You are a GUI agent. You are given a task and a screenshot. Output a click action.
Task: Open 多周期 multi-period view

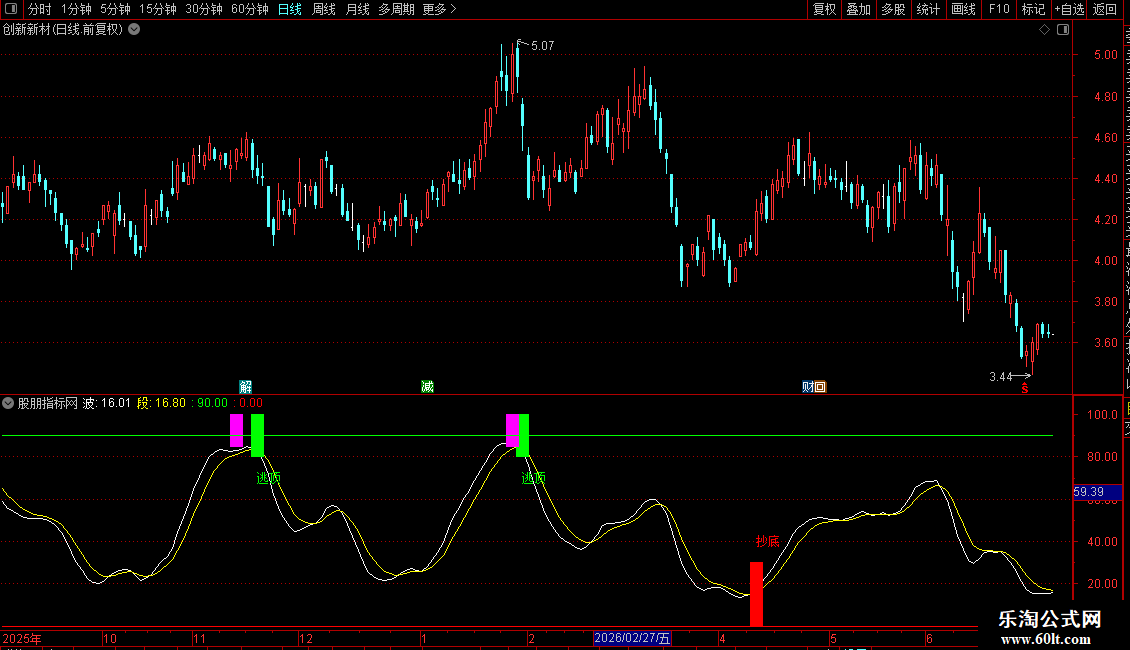pos(396,9)
